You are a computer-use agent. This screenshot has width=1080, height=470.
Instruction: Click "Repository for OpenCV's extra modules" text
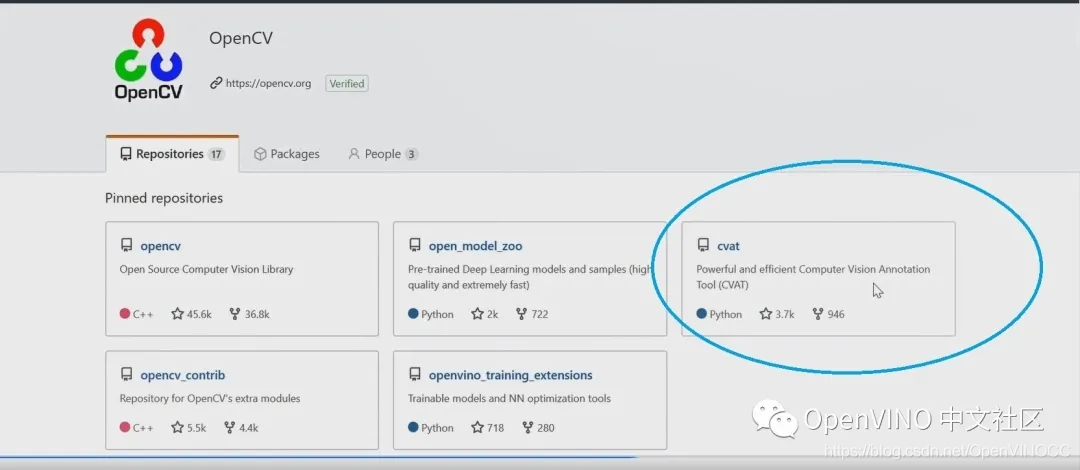[210, 398]
